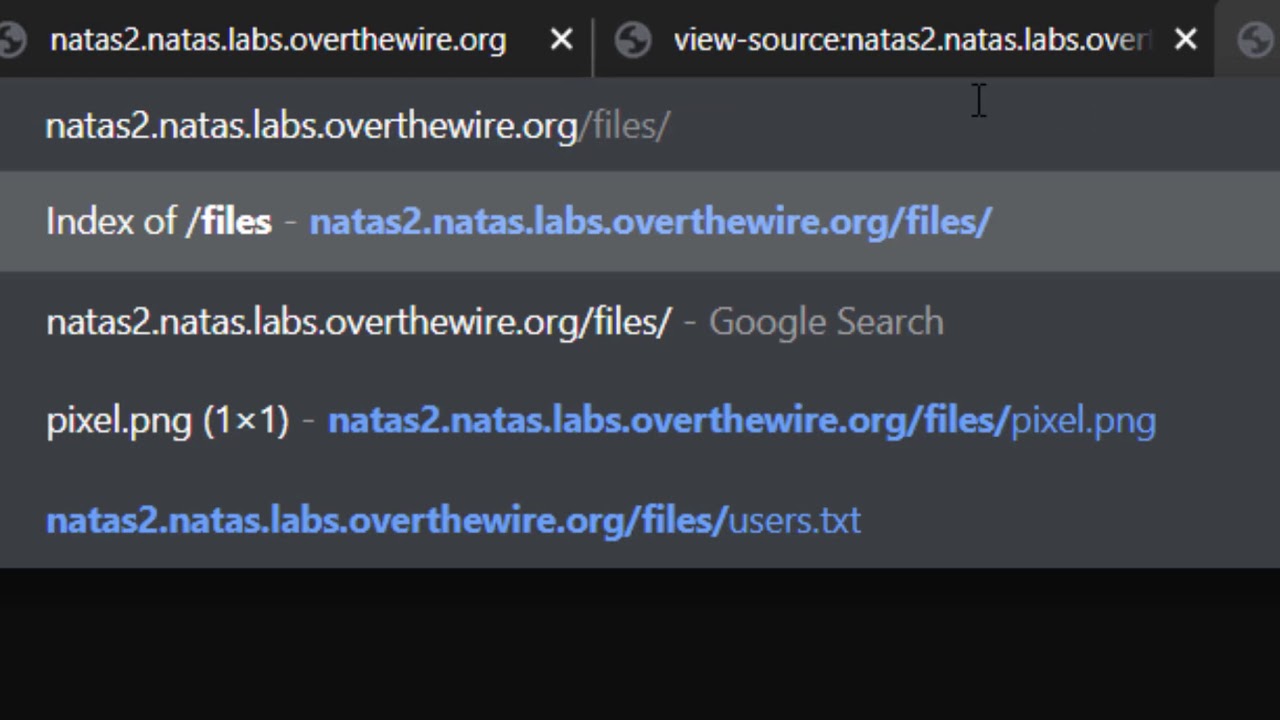Viewport: 1280px width, 720px height.
Task: Select the /files/users.txt suggestion
Action: 640,520
